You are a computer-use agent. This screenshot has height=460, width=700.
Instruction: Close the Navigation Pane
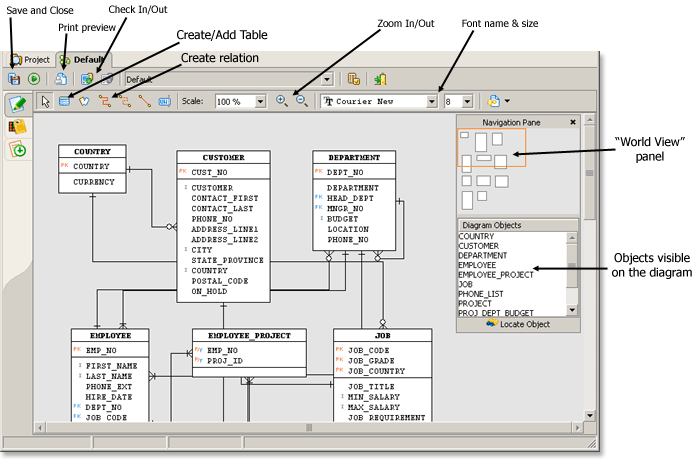[573, 122]
